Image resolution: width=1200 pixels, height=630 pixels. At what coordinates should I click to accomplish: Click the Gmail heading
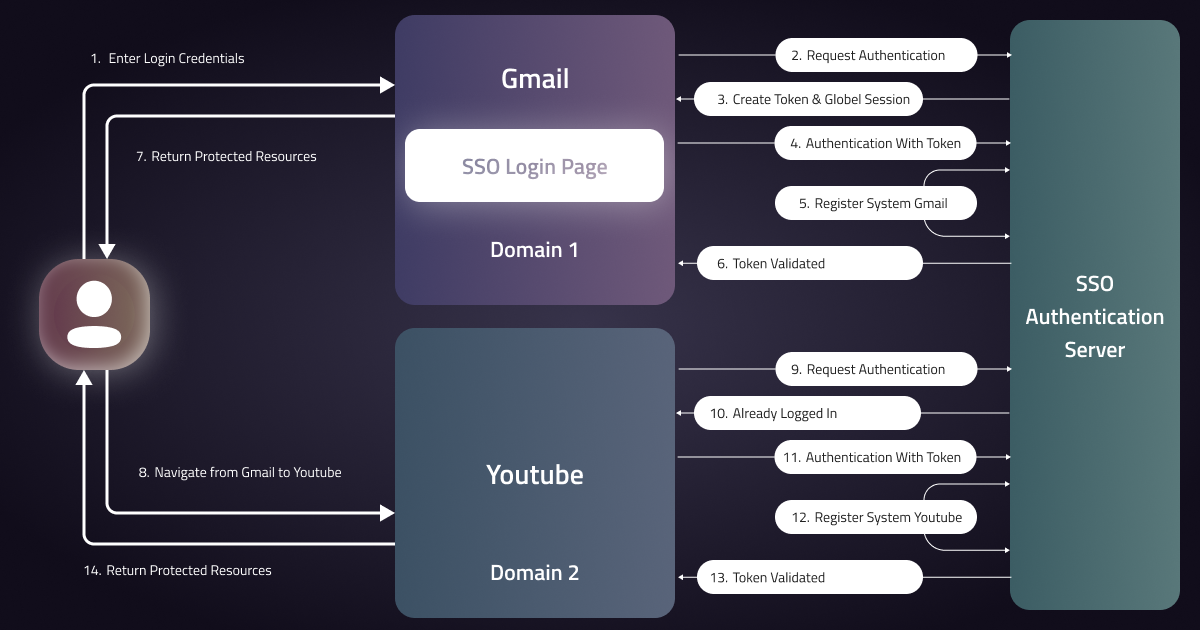[x=535, y=79]
